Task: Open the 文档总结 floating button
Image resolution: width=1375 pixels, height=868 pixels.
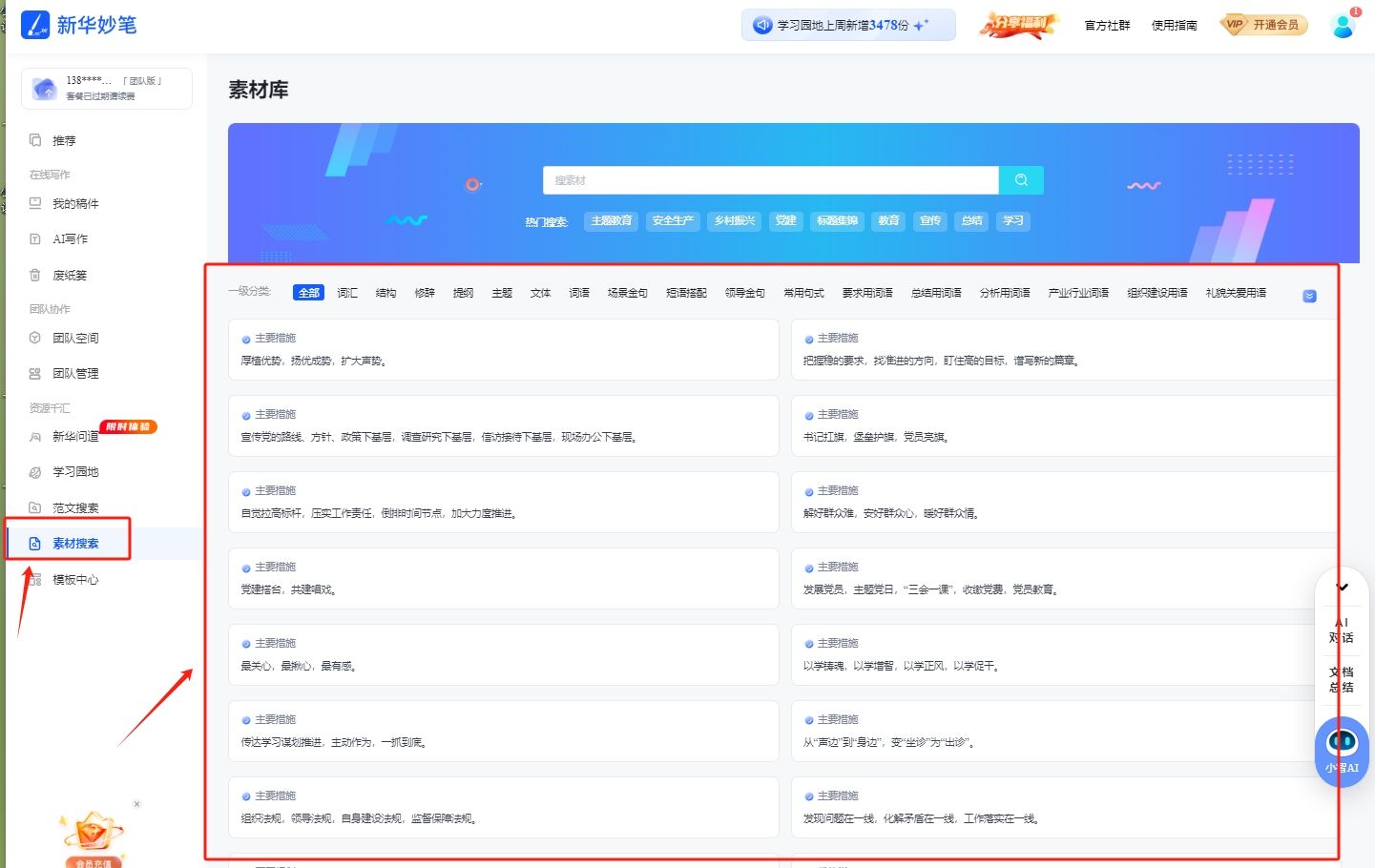Action: (x=1342, y=679)
